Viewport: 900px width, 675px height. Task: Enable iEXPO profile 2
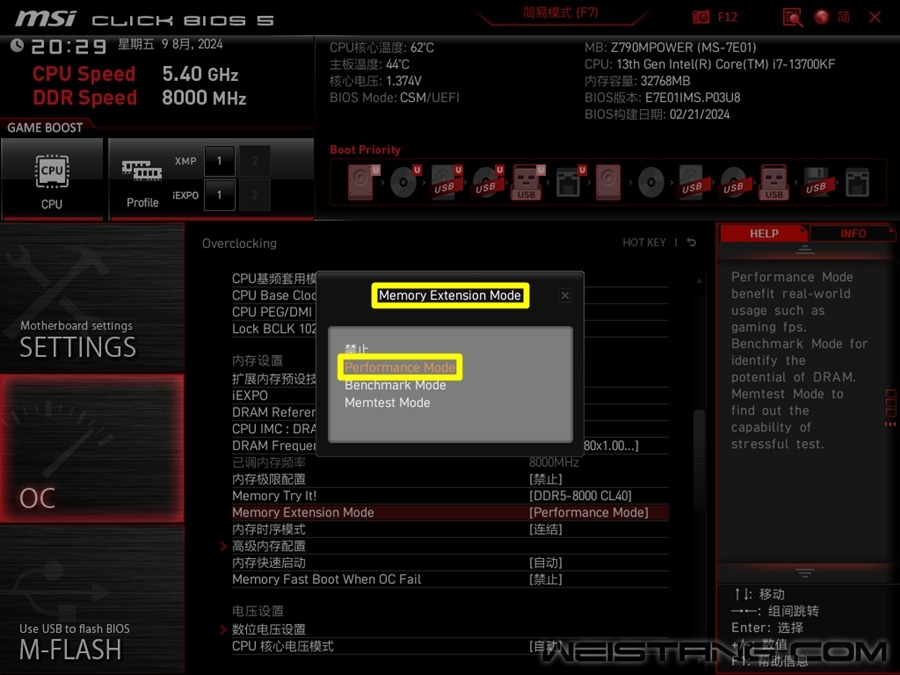pos(254,195)
